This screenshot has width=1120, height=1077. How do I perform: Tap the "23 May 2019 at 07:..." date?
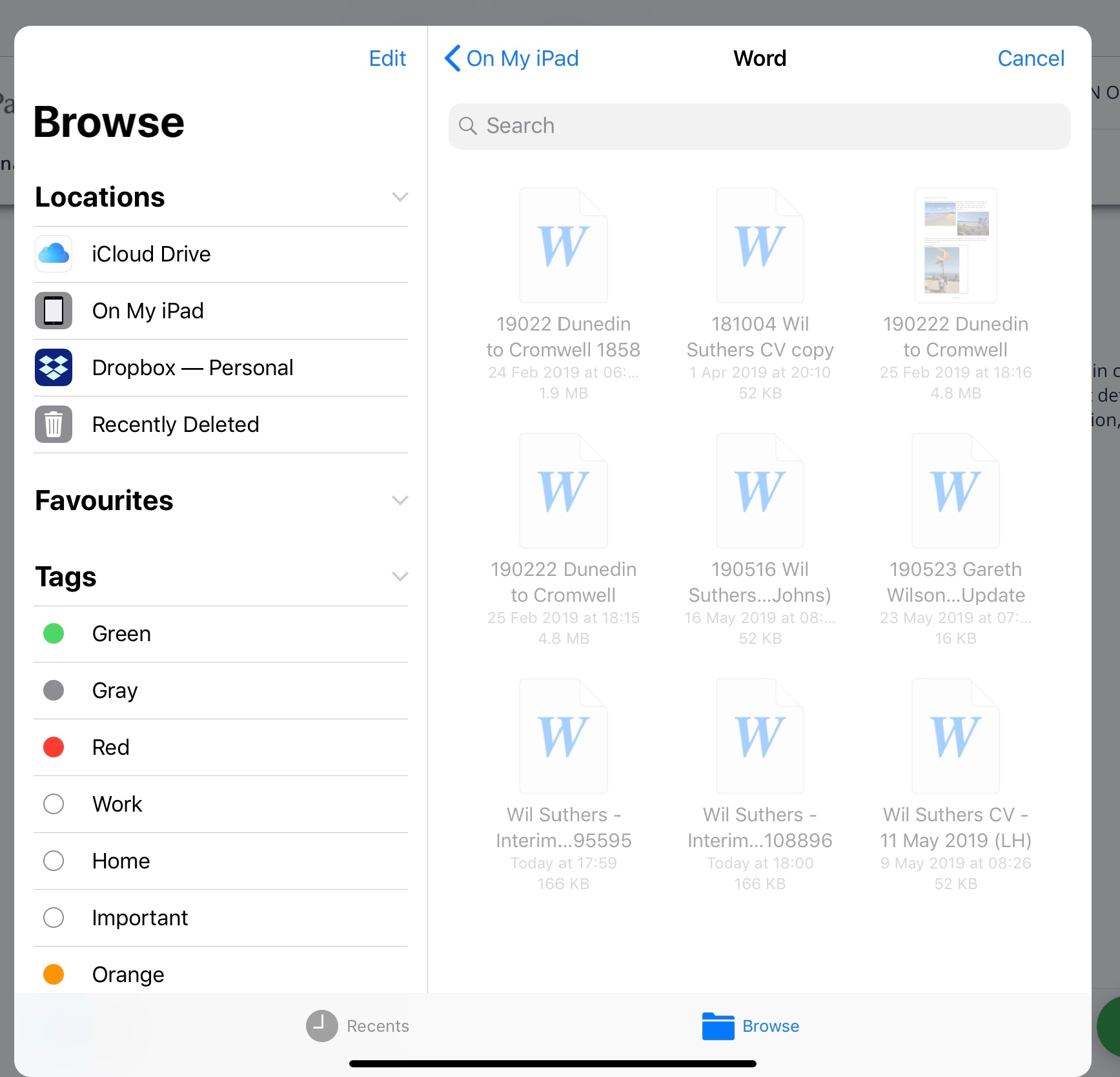(x=956, y=618)
